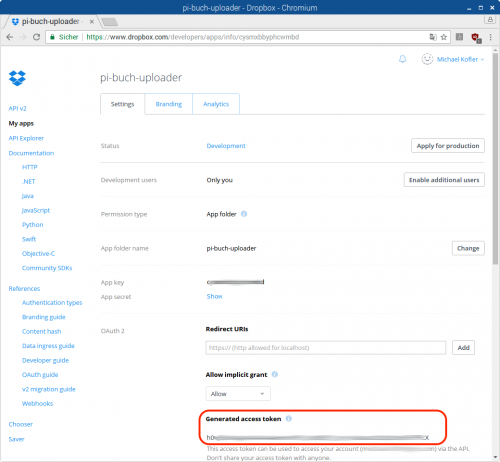Click the Development status link

point(226,146)
